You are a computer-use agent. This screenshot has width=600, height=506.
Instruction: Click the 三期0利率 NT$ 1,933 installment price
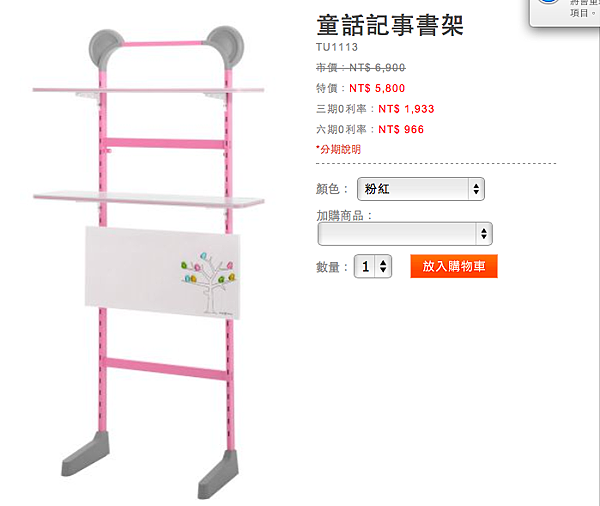406,109
